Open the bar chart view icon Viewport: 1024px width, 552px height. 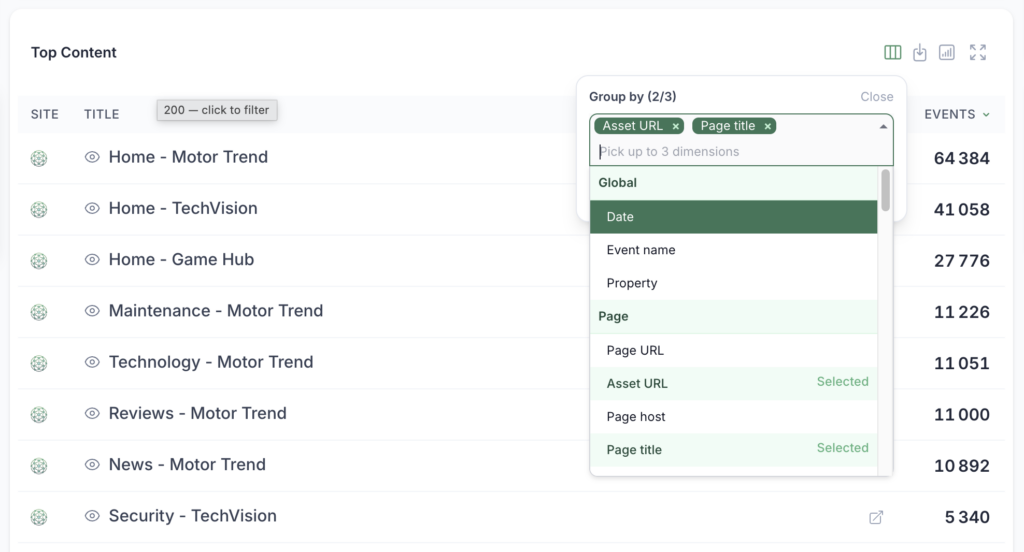click(x=946, y=52)
